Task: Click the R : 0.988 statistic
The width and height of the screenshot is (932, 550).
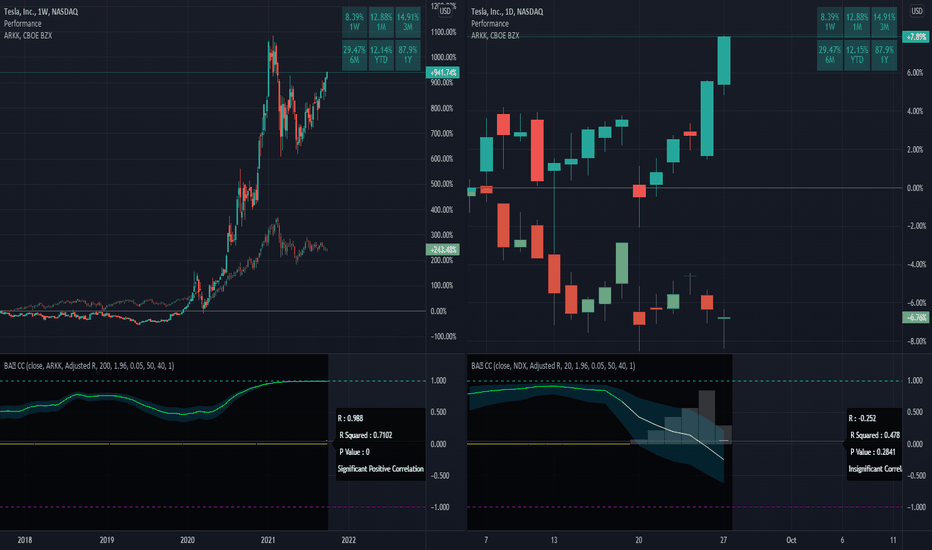Action: (x=351, y=418)
